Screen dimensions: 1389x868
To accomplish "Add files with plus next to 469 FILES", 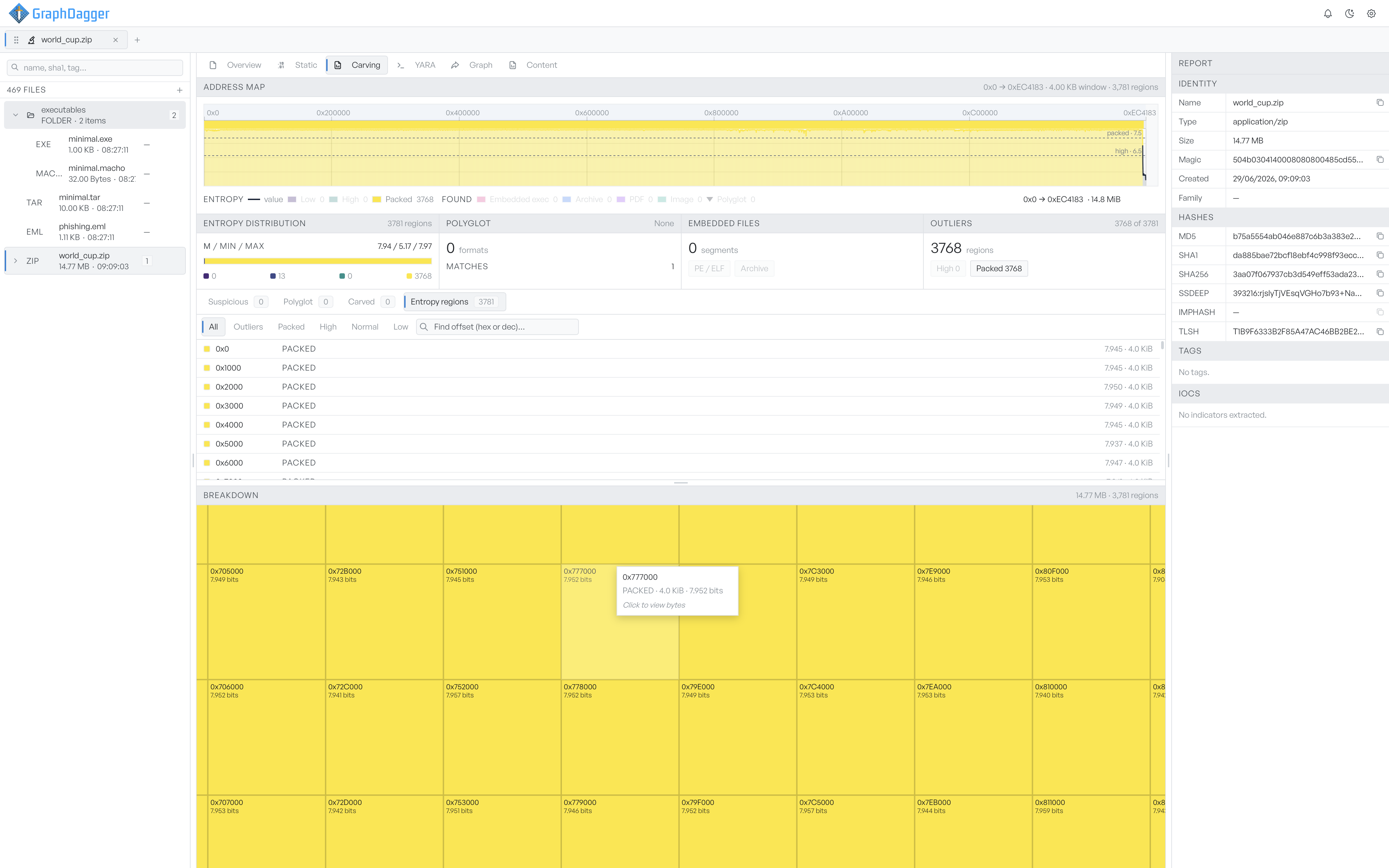I will coord(180,90).
